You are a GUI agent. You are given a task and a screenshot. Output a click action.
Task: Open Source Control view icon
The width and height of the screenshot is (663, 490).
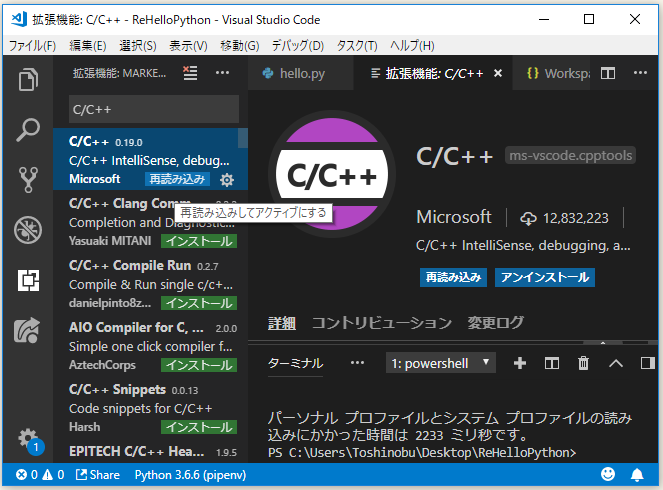[x=28, y=180]
